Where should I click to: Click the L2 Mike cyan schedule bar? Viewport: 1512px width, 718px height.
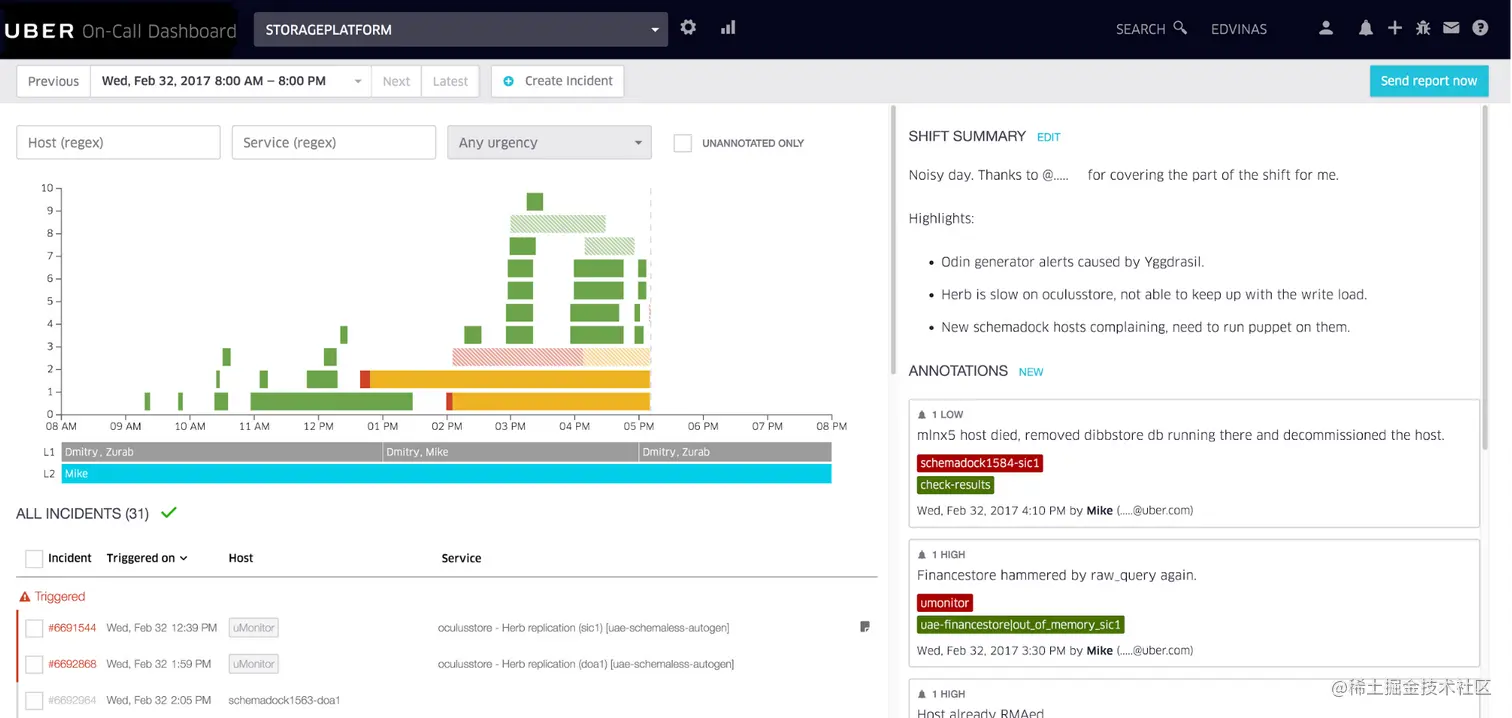446,474
